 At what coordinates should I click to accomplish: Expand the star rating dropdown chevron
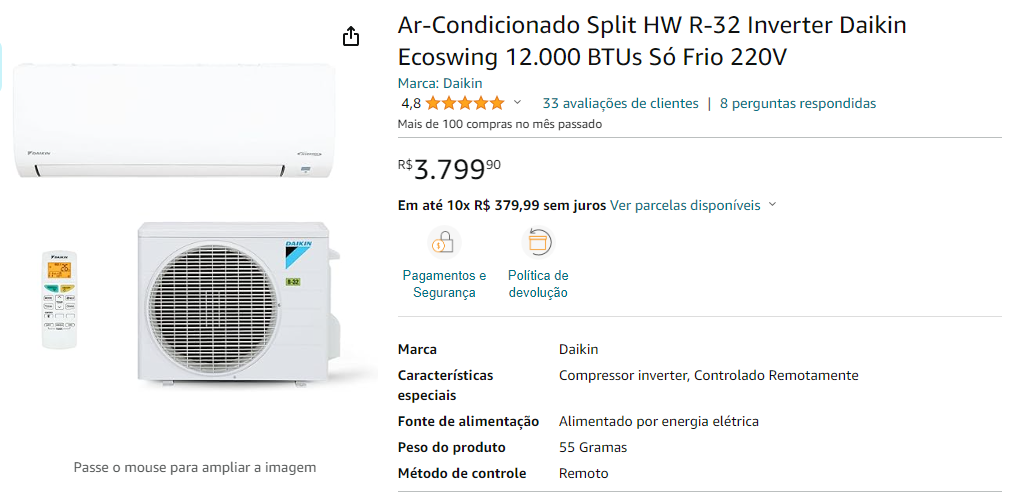[517, 102]
